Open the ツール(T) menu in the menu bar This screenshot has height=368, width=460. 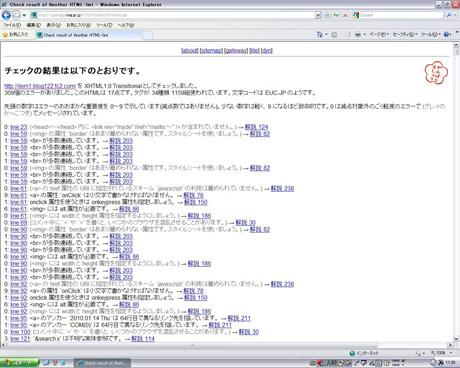pyautogui.click(x=104, y=25)
